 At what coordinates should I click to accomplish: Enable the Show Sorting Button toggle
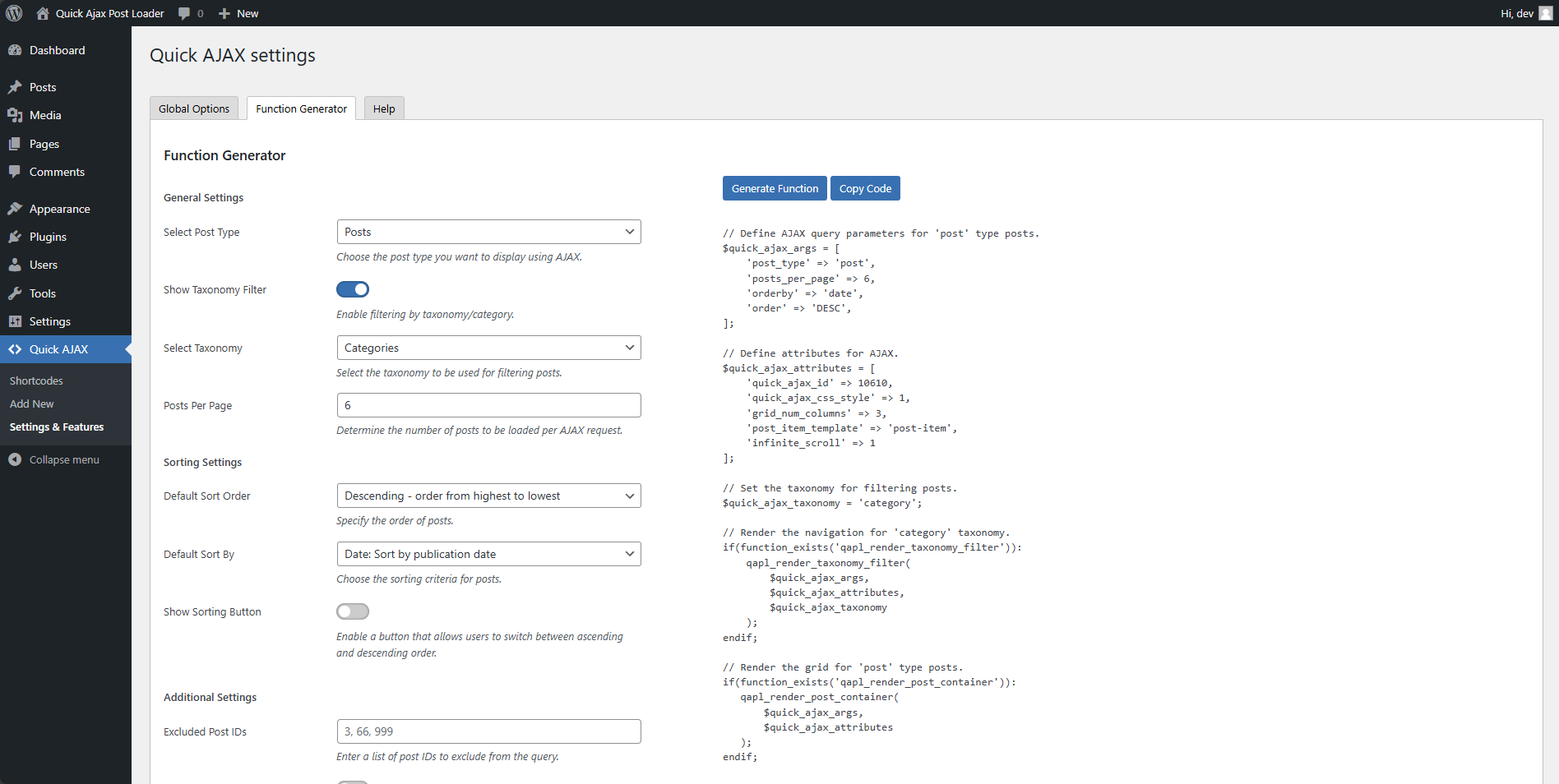(353, 611)
